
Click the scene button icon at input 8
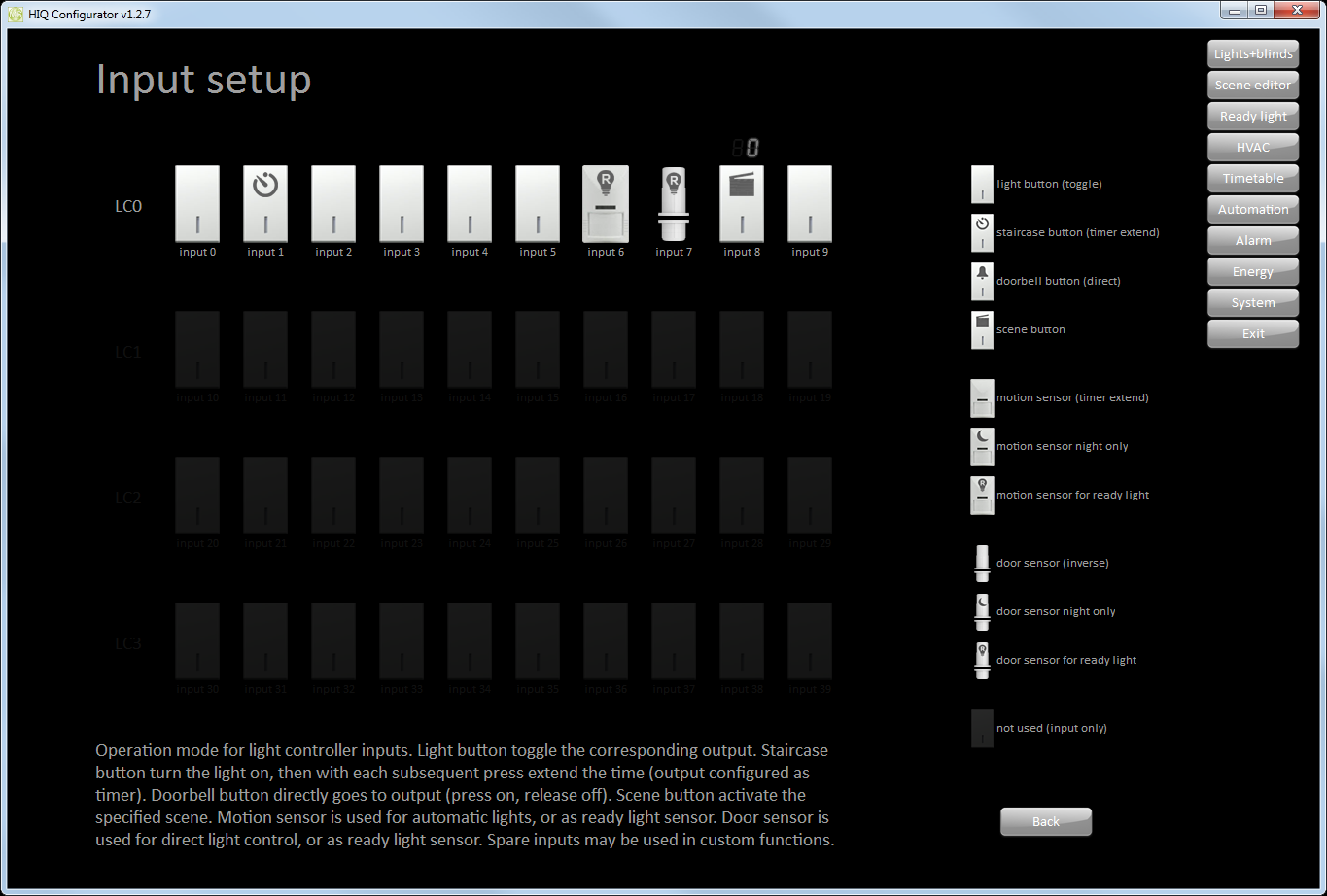click(742, 203)
